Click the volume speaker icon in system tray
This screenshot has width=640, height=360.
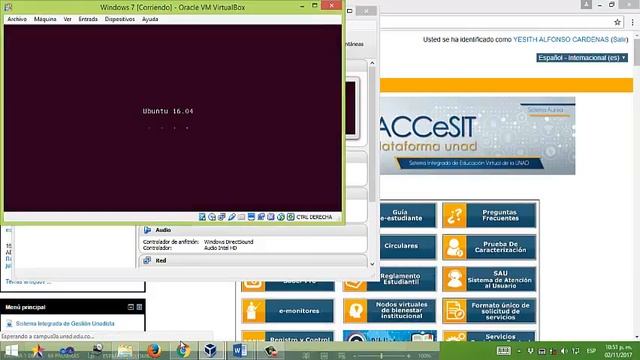point(564,351)
